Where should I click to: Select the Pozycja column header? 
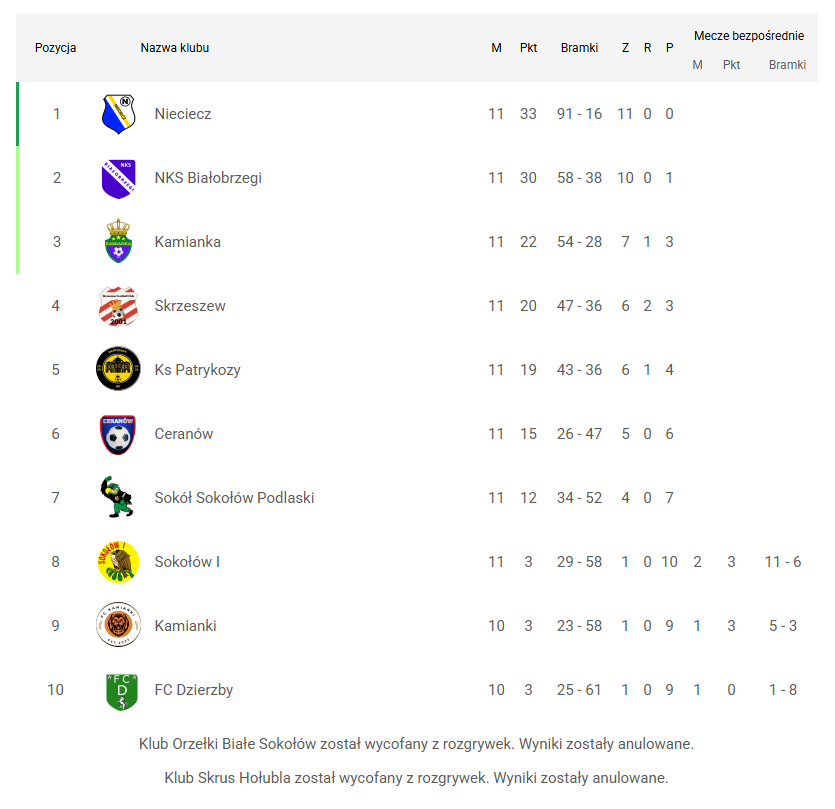[55, 48]
